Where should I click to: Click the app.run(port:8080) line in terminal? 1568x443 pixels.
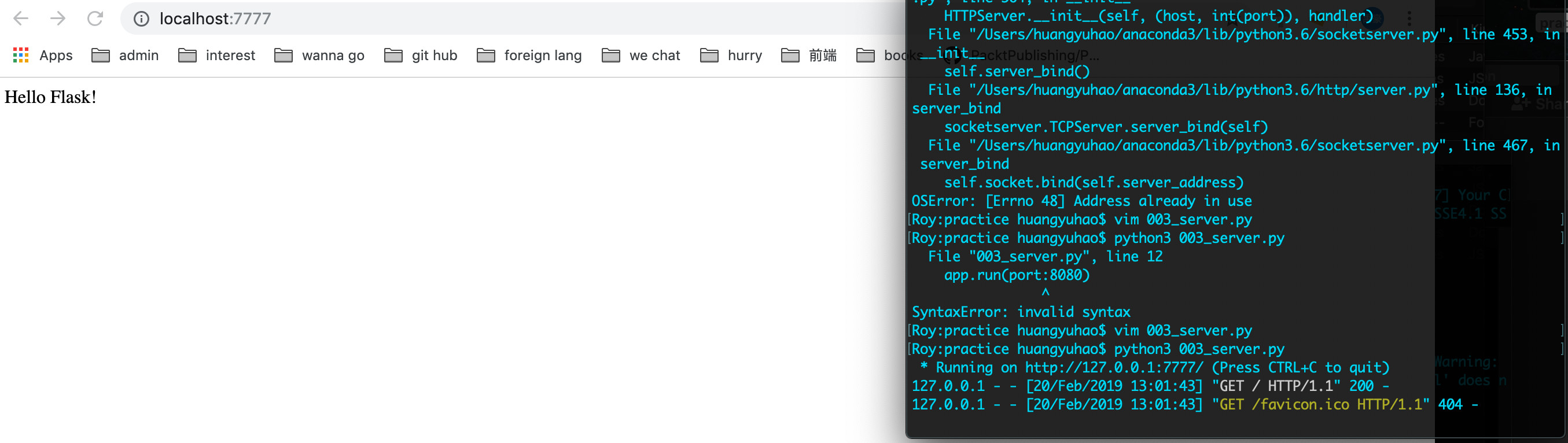1017,275
